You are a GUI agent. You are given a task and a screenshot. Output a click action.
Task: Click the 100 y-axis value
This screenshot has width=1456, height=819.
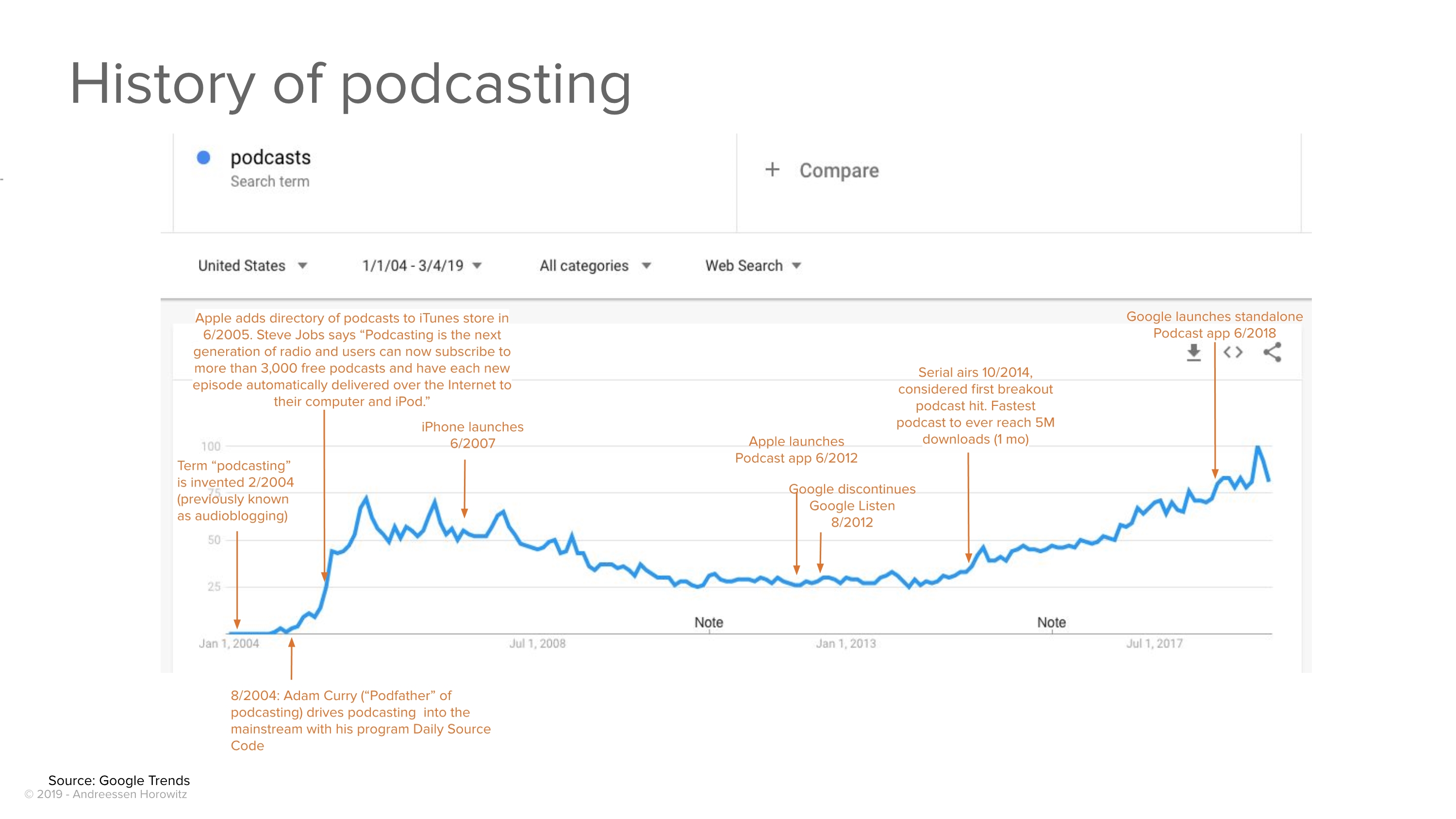click(x=211, y=446)
